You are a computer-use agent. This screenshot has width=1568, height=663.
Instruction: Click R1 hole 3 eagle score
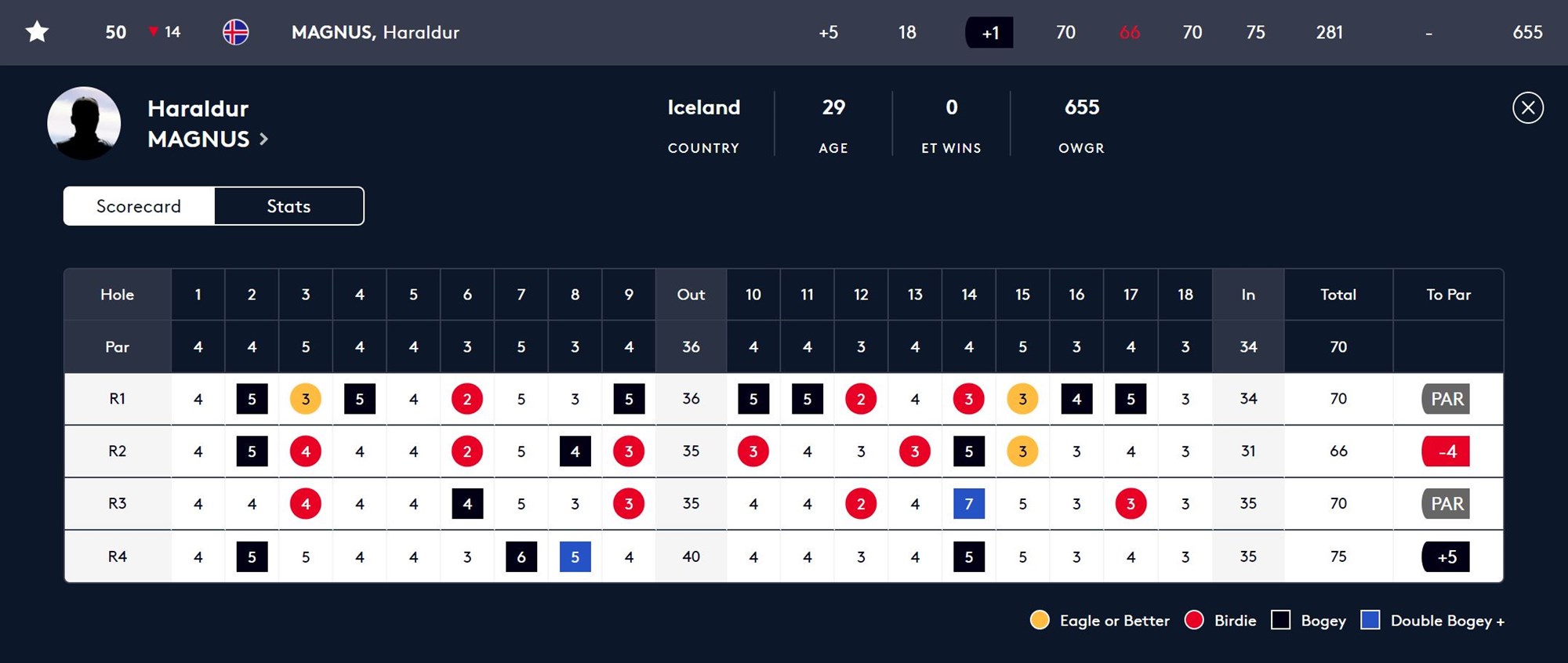click(306, 399)
